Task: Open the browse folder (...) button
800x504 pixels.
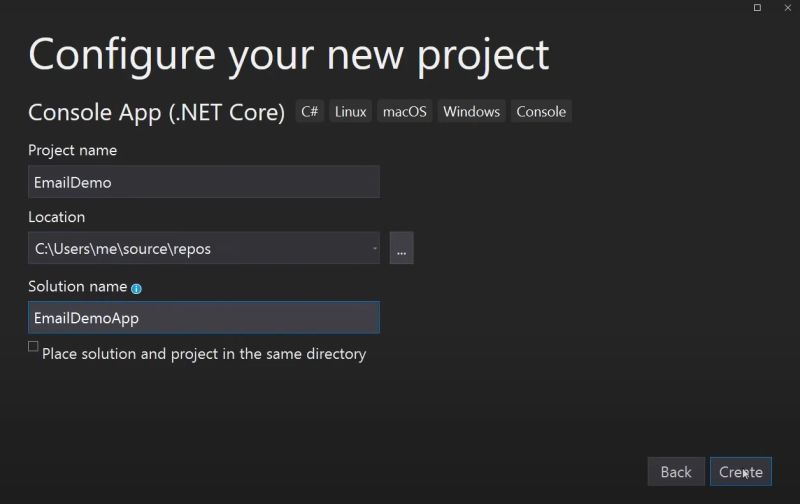Action: tap(401, 248)
